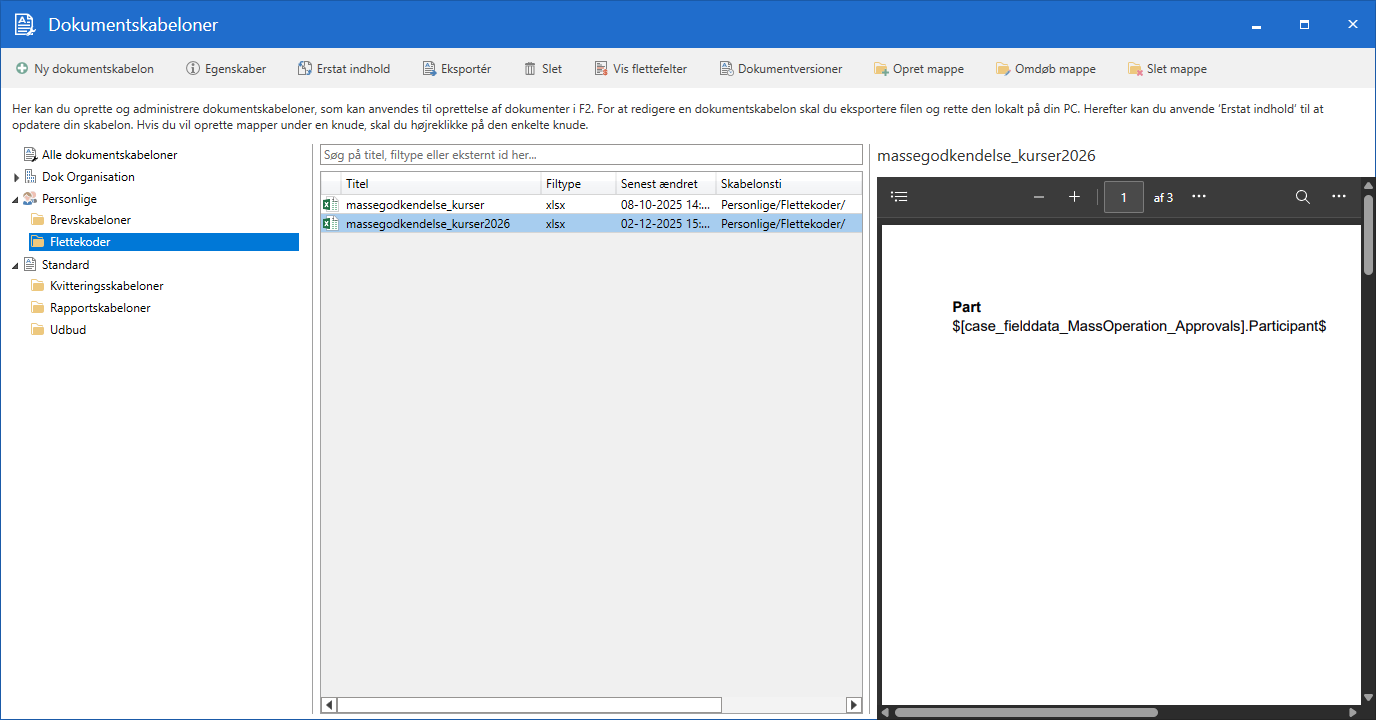Click the template search field

[x=590, y=154]
